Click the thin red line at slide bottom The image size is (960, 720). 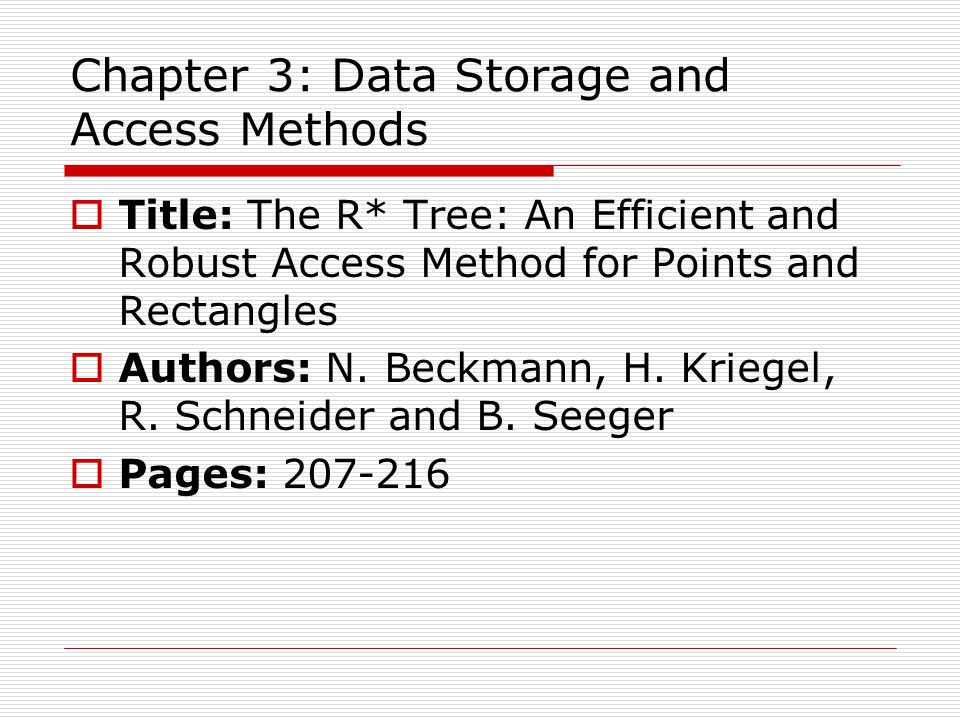pyautogui.click(x=481, y=648)
